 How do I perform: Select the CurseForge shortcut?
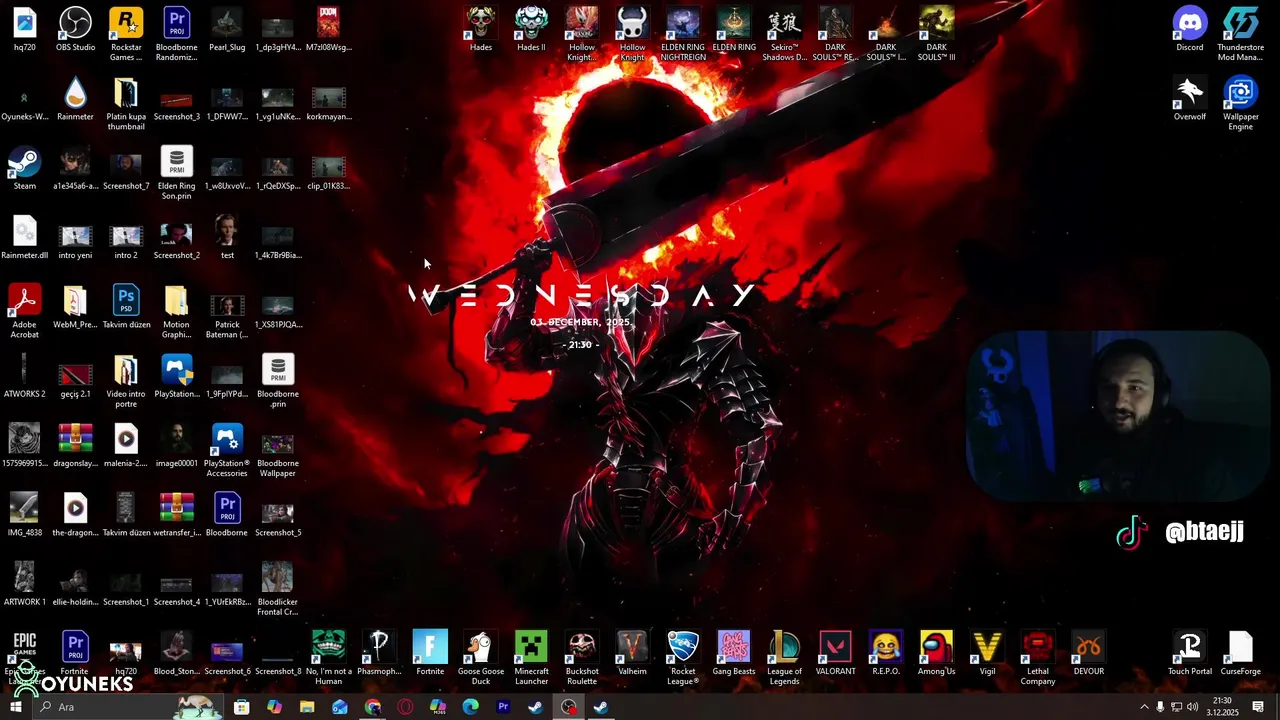pyautogui.click(x=1241, y=653)
